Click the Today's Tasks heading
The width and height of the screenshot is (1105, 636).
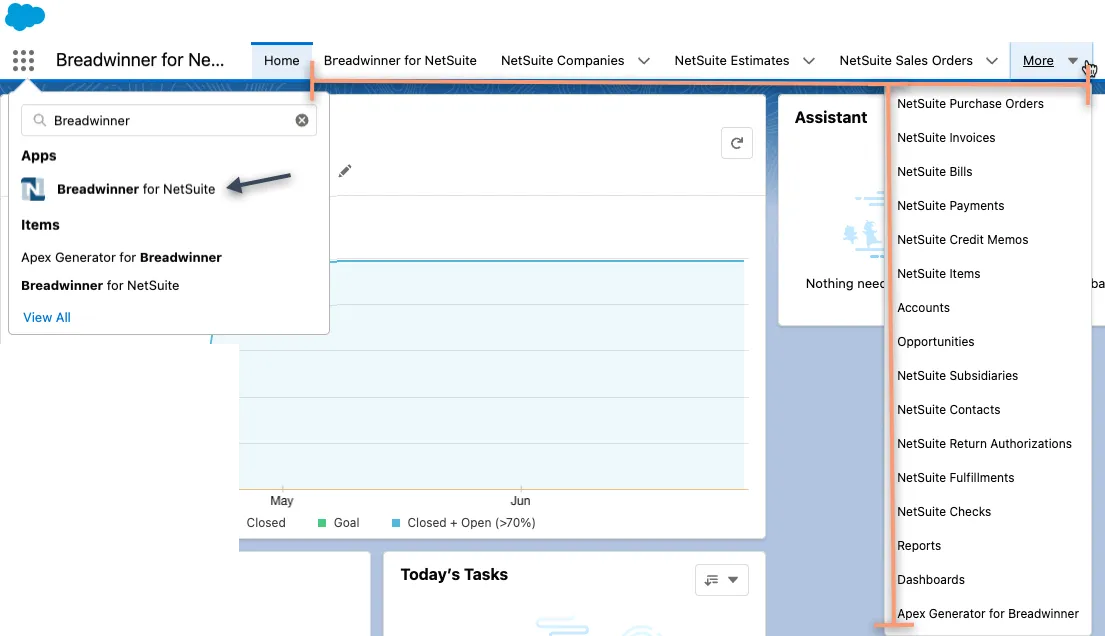pyautogui.click(x=454, y=575)
